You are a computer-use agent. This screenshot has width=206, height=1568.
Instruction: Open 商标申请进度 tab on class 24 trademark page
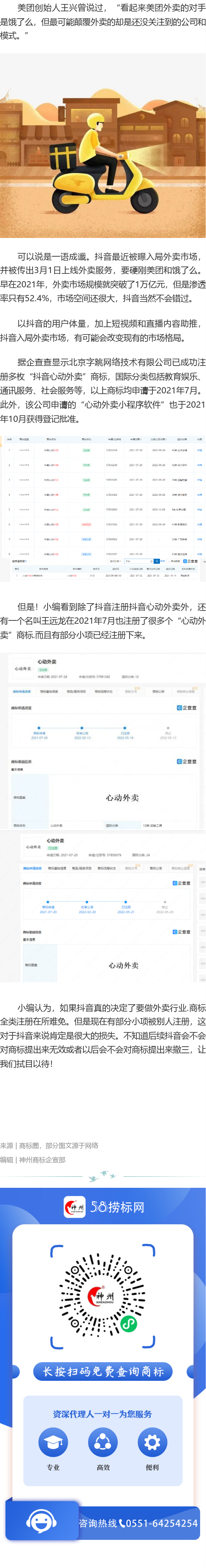(32, 869)
